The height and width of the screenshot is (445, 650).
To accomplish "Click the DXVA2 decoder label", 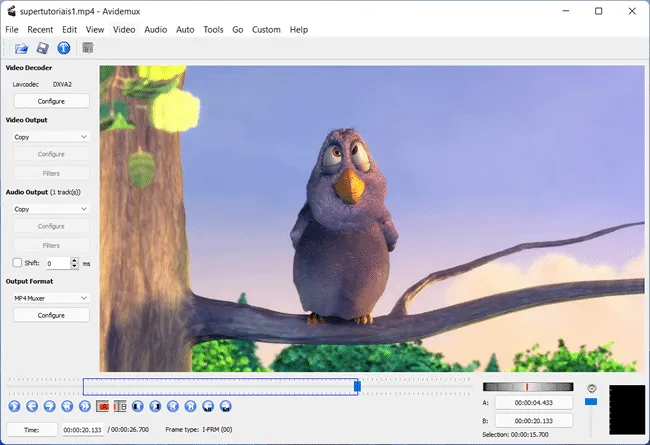I will pos(62,84).
